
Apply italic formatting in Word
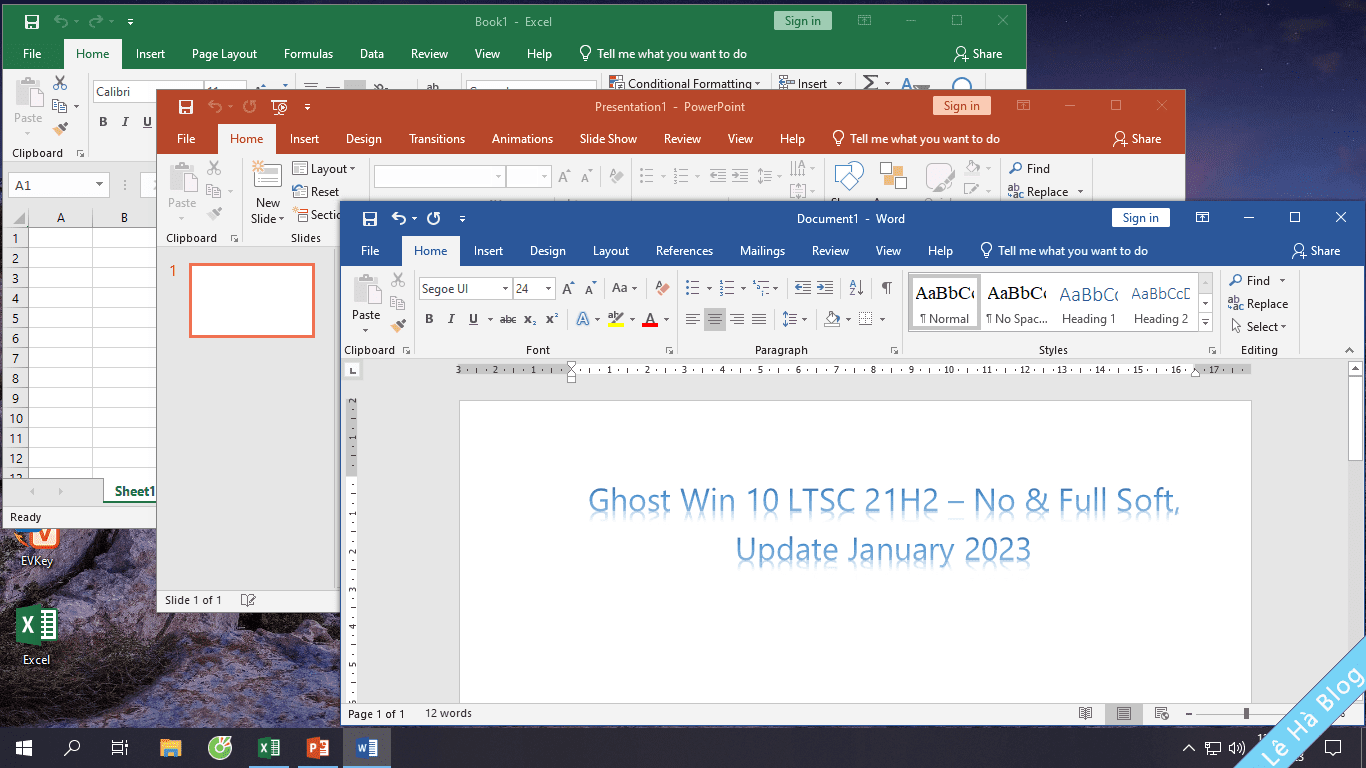tap(451, 319)
